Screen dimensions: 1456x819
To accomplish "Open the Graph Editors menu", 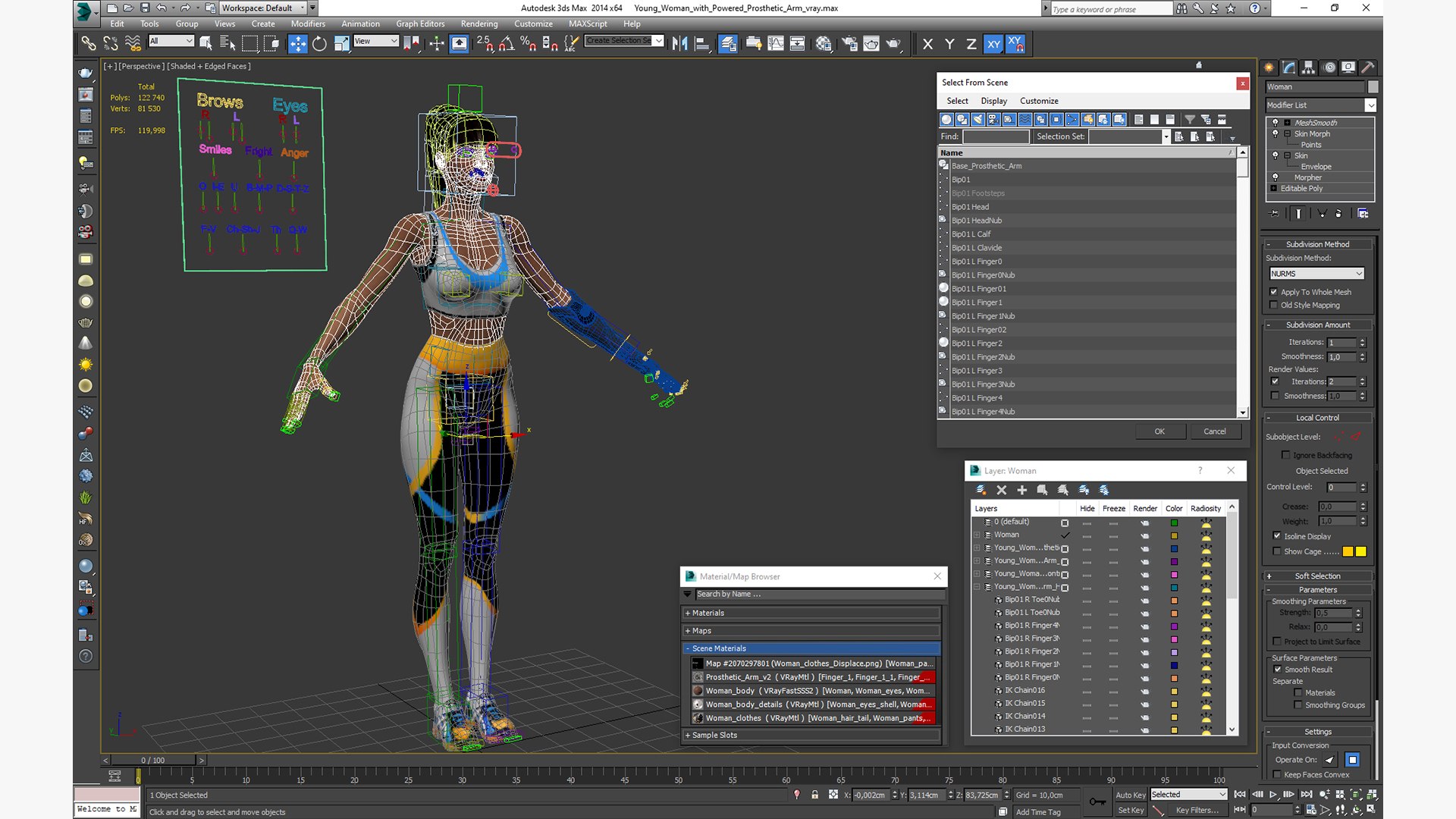I will click(420, 24).
